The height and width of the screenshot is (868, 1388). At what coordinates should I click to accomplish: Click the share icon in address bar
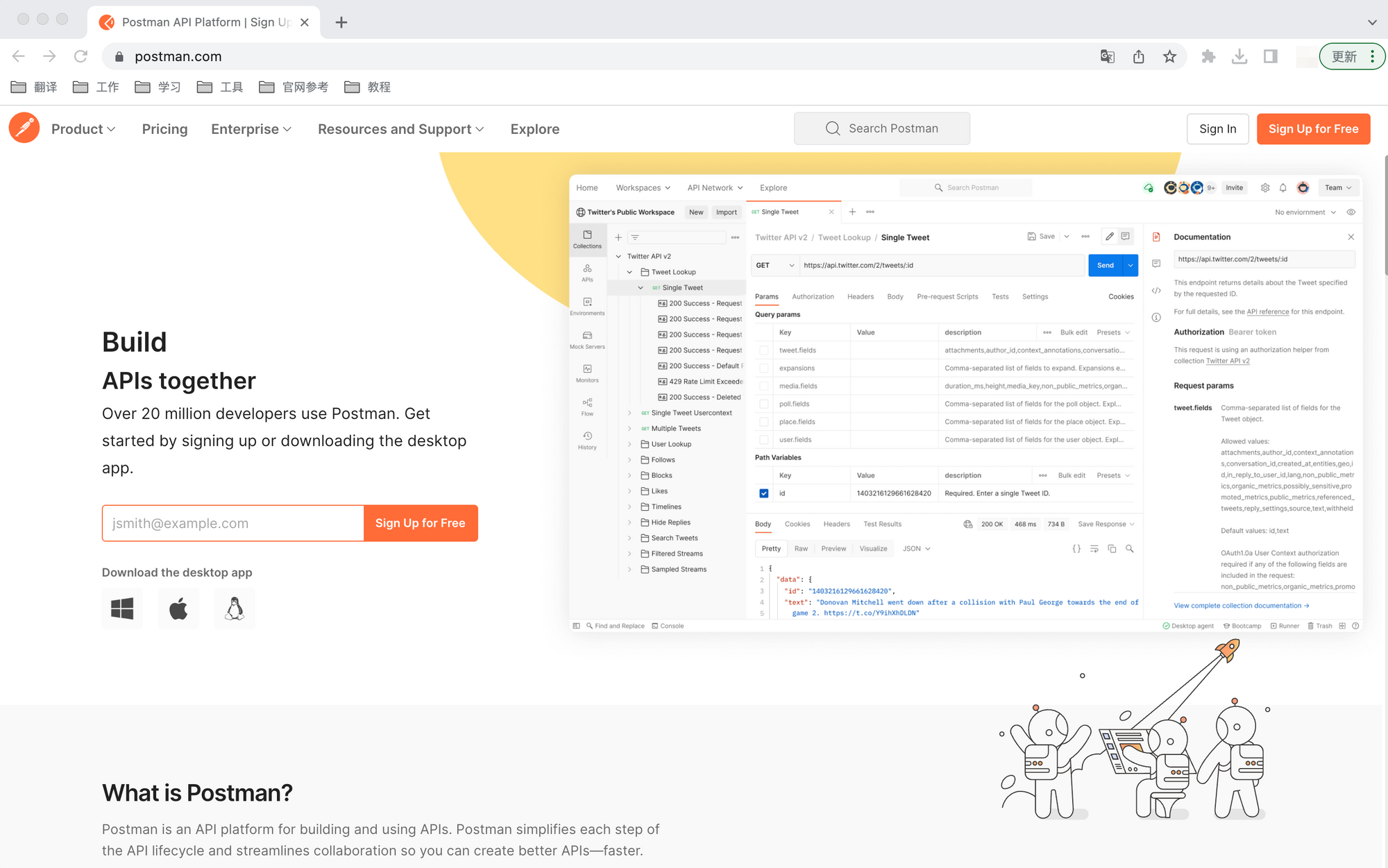pyautogui.click(x=1139, y=56)
